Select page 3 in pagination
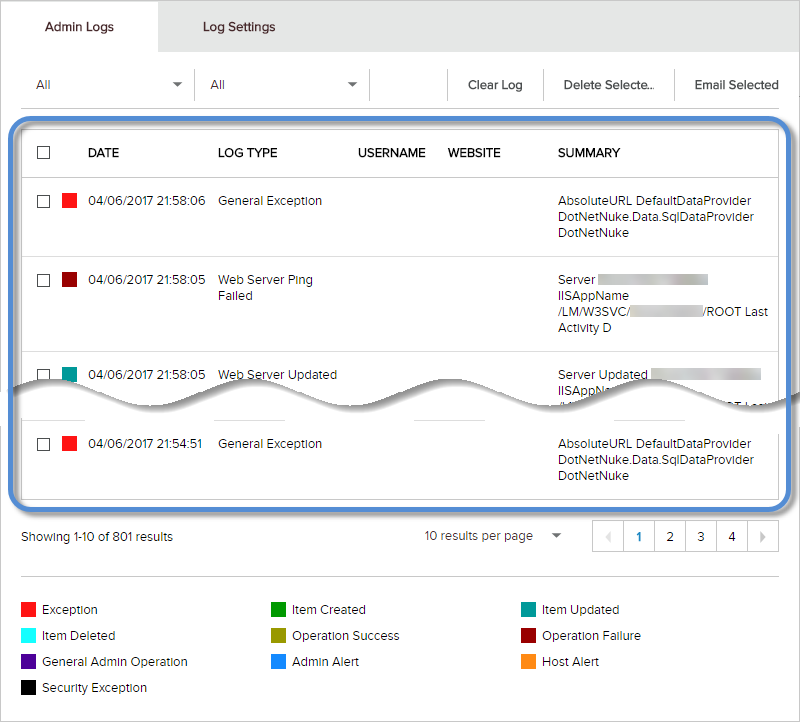 701,536
